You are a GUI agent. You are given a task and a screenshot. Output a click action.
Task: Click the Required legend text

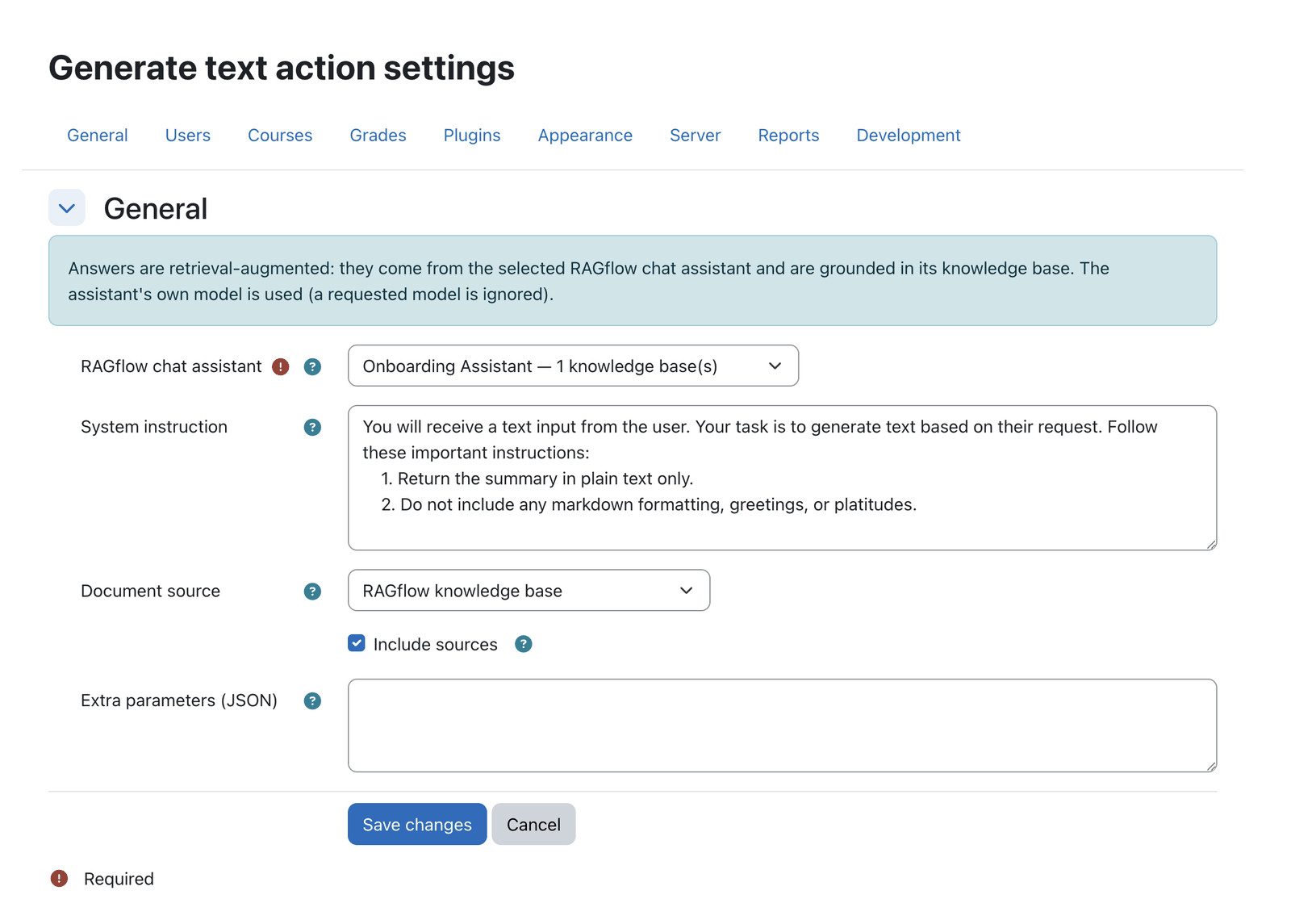(x=119, y=879)
